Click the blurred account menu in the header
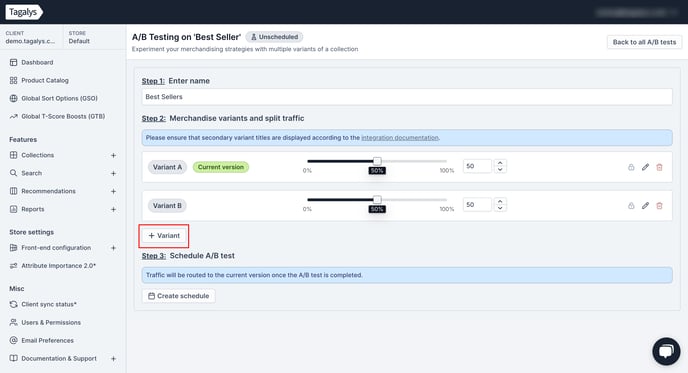688x373 pixels. (637, 12)
